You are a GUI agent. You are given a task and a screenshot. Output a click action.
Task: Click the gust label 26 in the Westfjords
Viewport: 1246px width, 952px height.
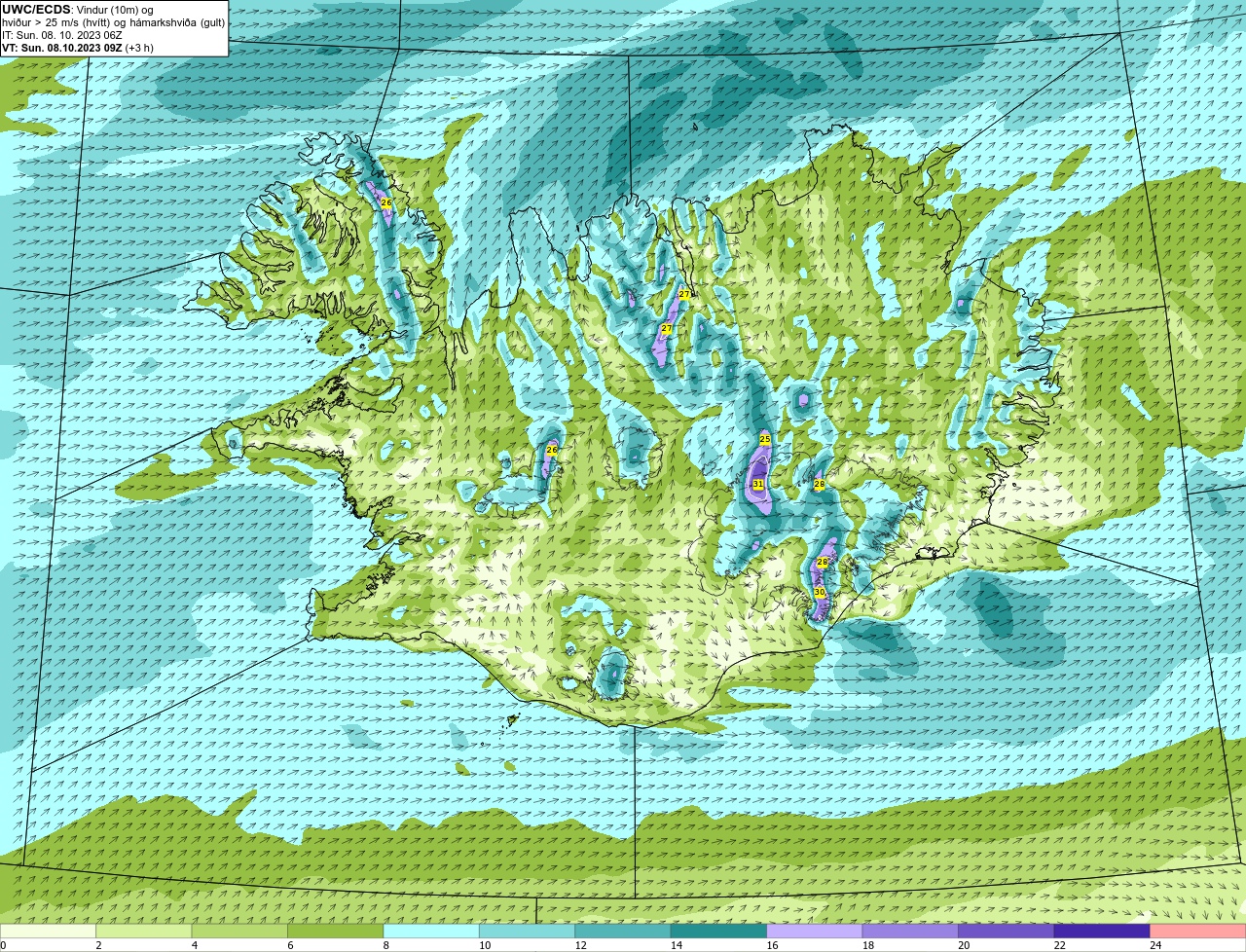click(385, 202)
